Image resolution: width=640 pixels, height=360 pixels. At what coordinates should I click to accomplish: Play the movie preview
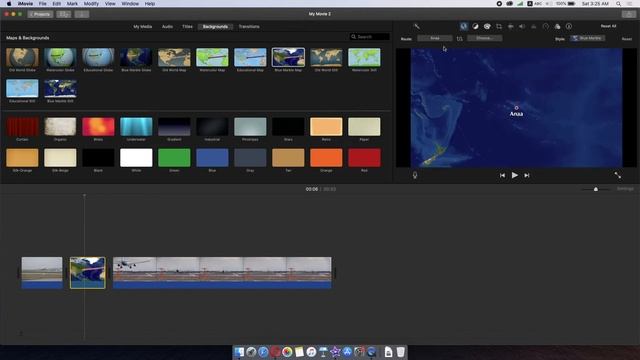pos(515,175)
